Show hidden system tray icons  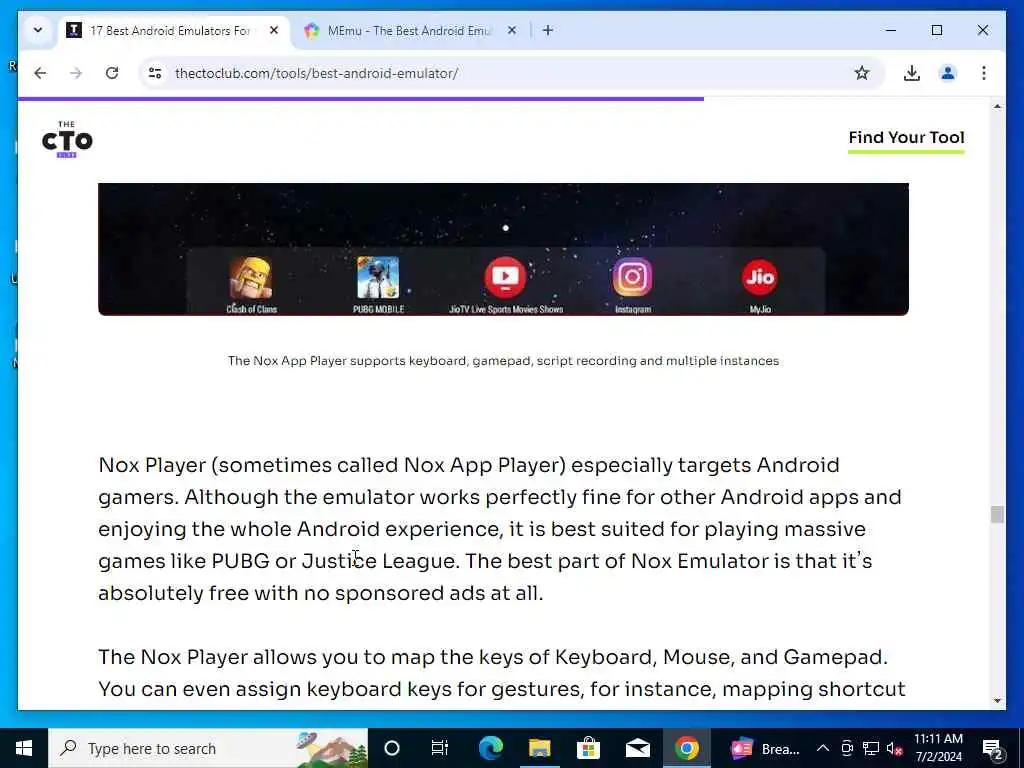tap(823, 748)
